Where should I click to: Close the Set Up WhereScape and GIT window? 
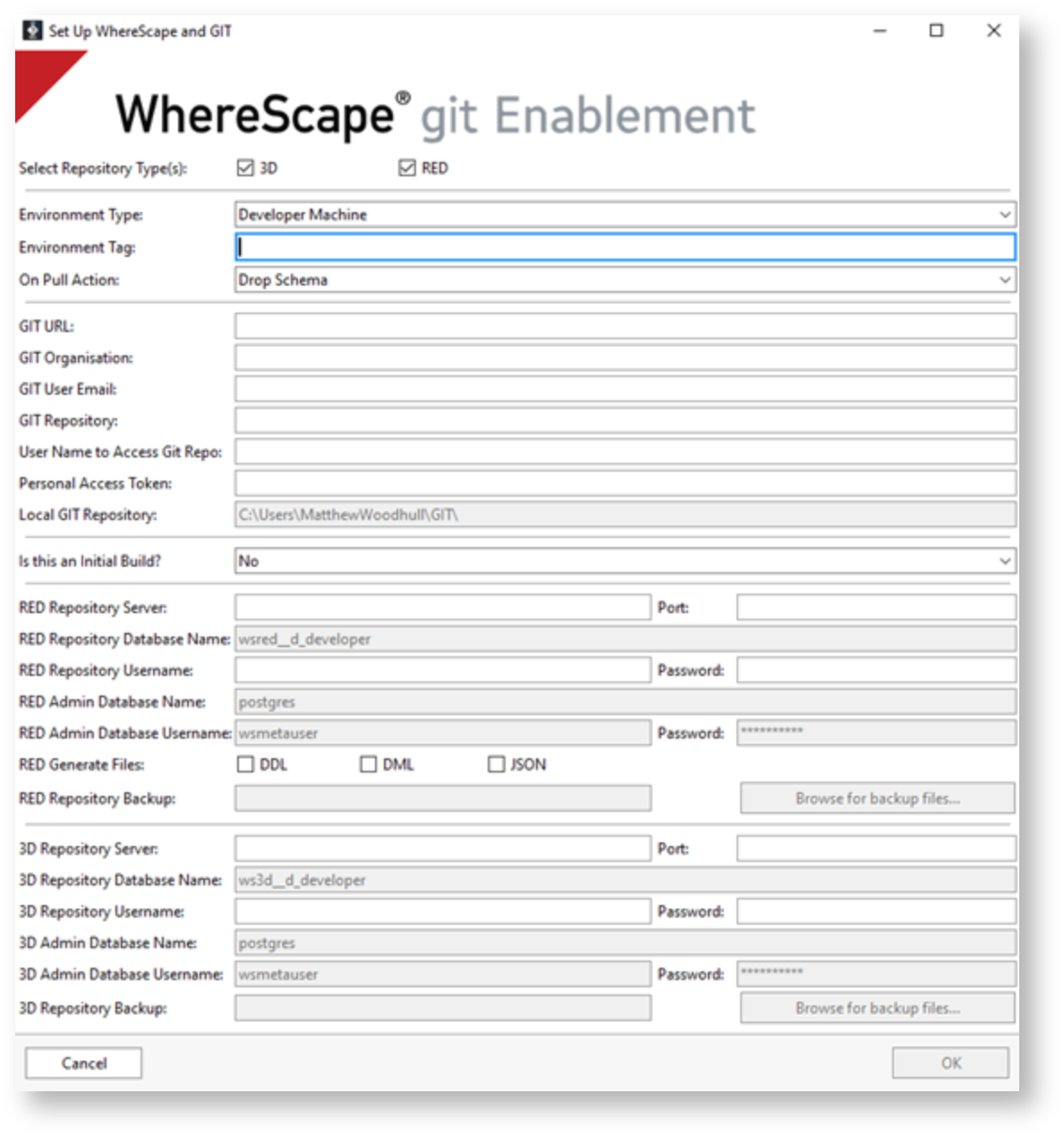(x=993, y=30)
